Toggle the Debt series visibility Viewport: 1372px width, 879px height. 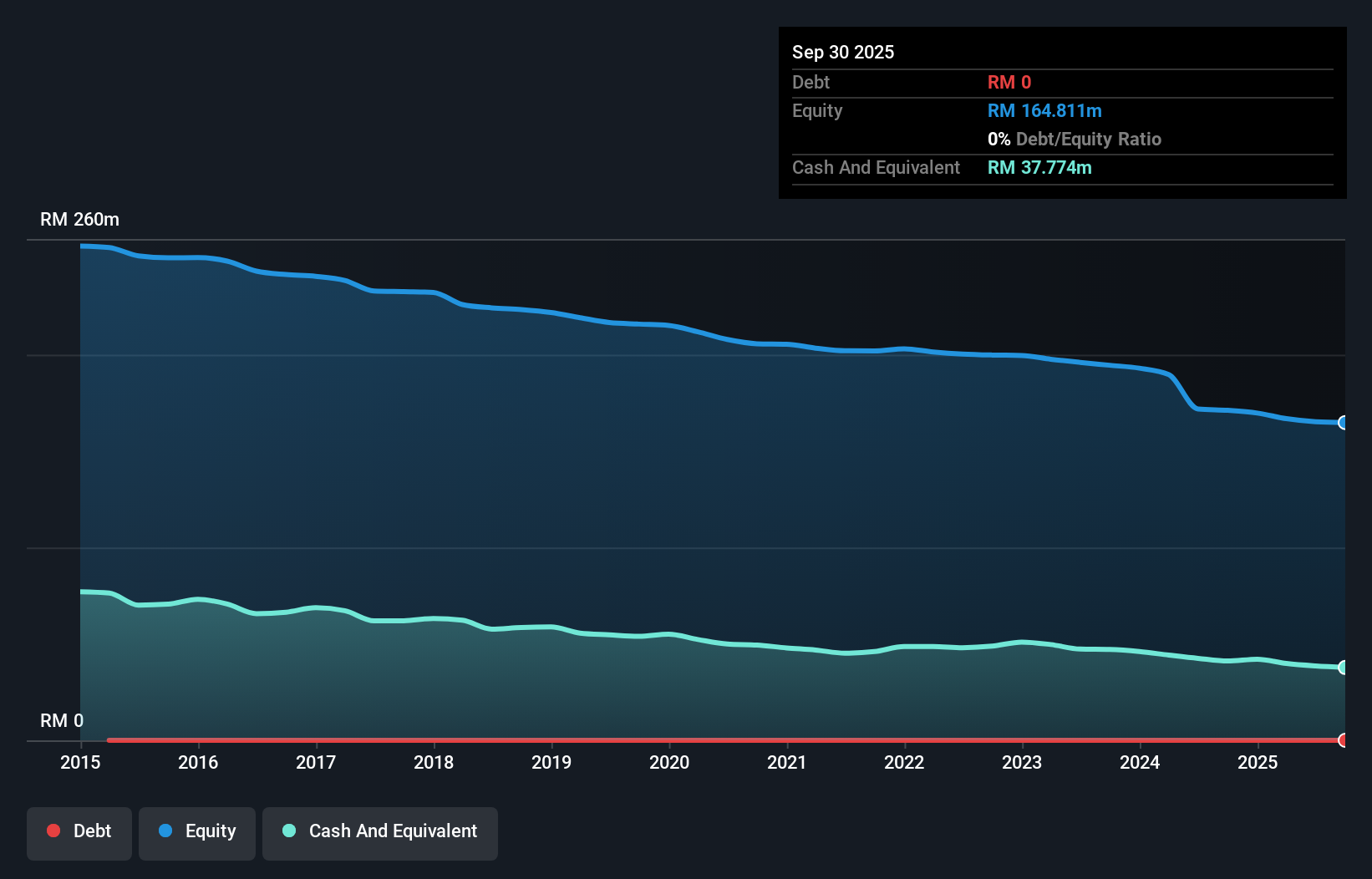79,831
